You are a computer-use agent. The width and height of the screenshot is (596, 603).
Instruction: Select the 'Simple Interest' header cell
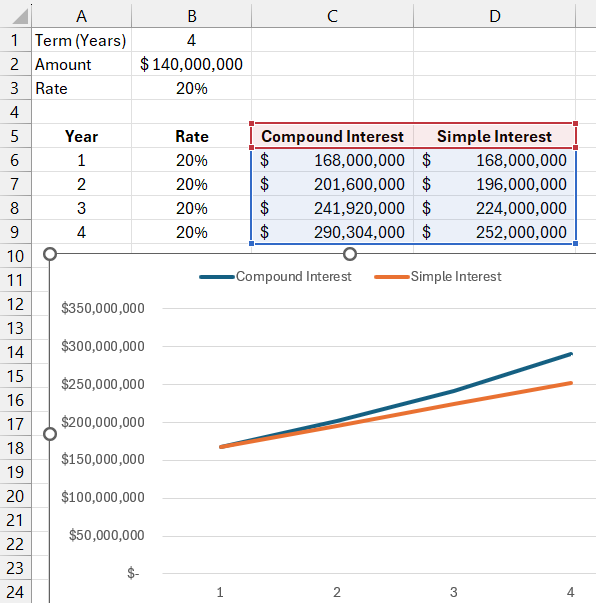click(x=494, y=136)
